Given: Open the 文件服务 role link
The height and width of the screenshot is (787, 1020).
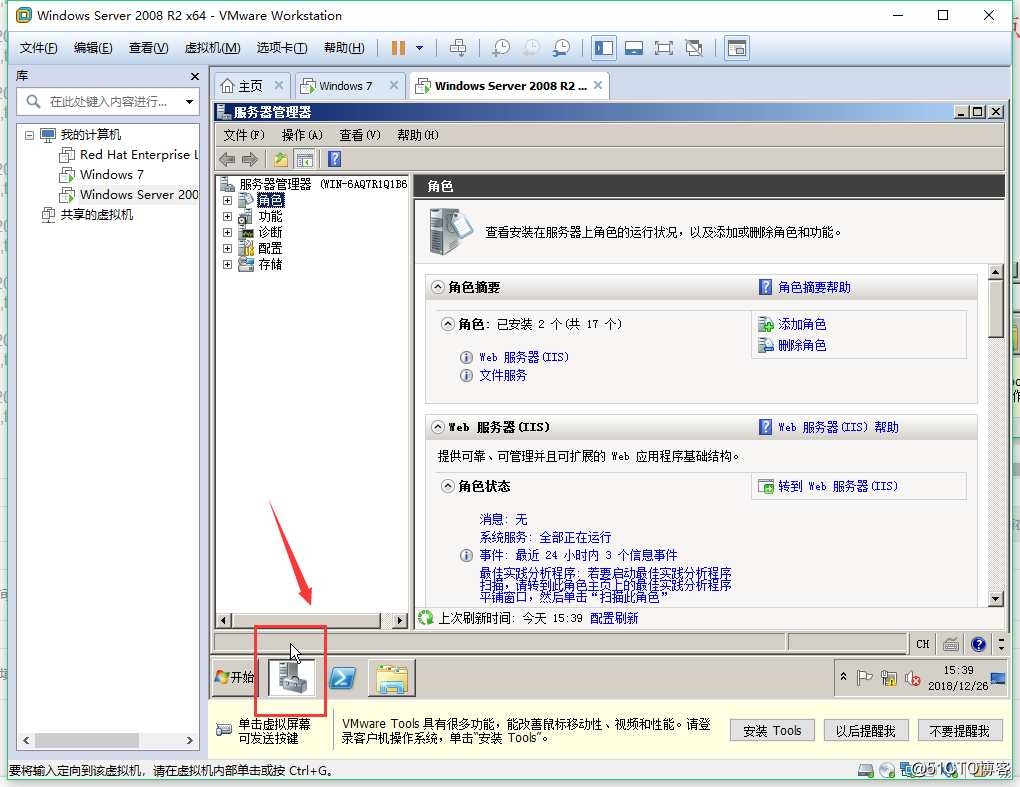Looking at the screenshot, I should (503, 375).
